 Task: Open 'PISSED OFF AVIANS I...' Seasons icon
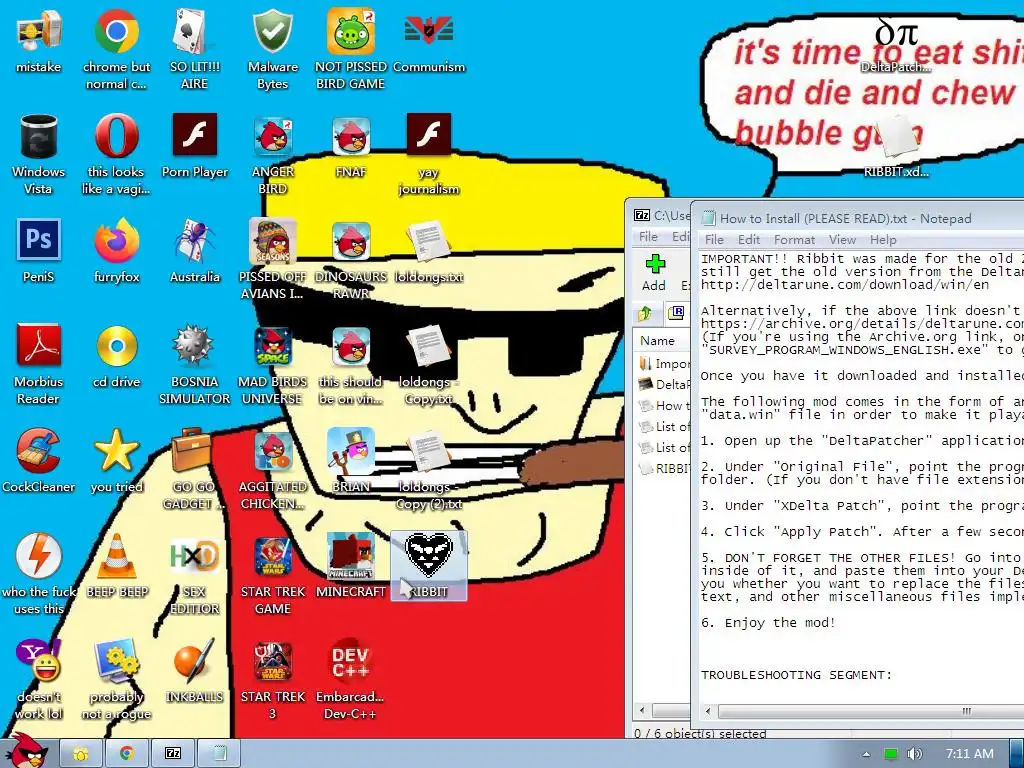[273, 259]
